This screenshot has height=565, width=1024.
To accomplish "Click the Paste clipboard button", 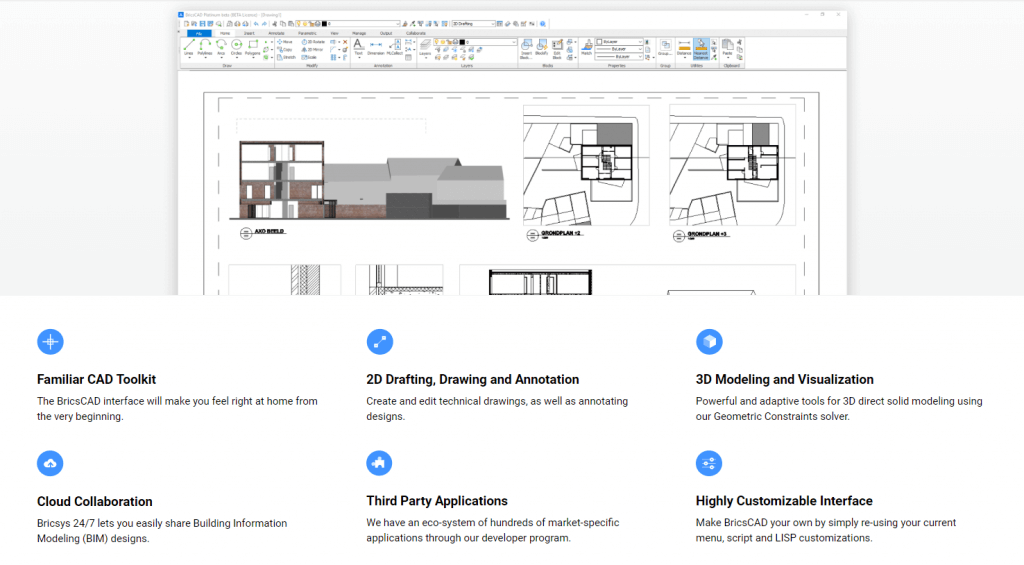I will click(x=727, y=47).
